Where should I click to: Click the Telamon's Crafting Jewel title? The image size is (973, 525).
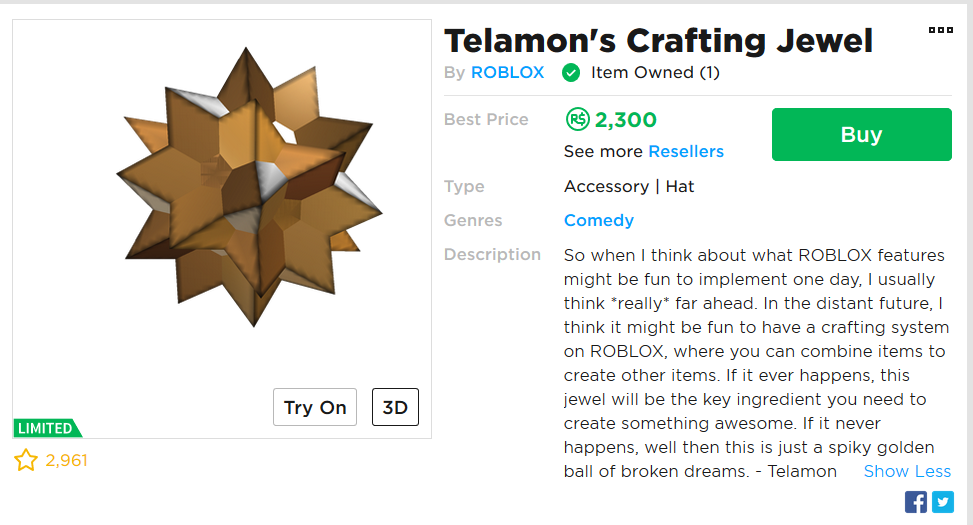coord(658,41)
